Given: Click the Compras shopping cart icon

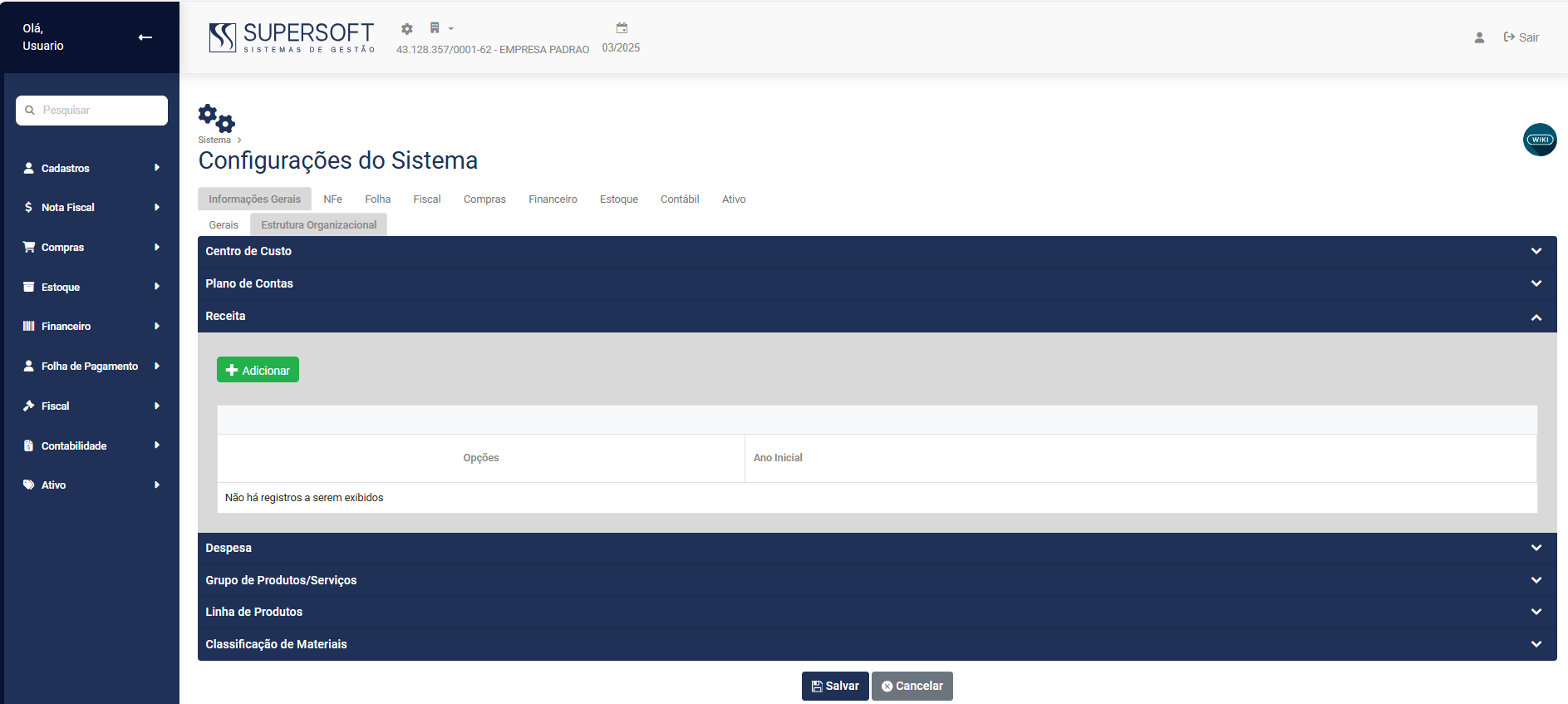Looking at the screenshot, I should coord(29,247).
